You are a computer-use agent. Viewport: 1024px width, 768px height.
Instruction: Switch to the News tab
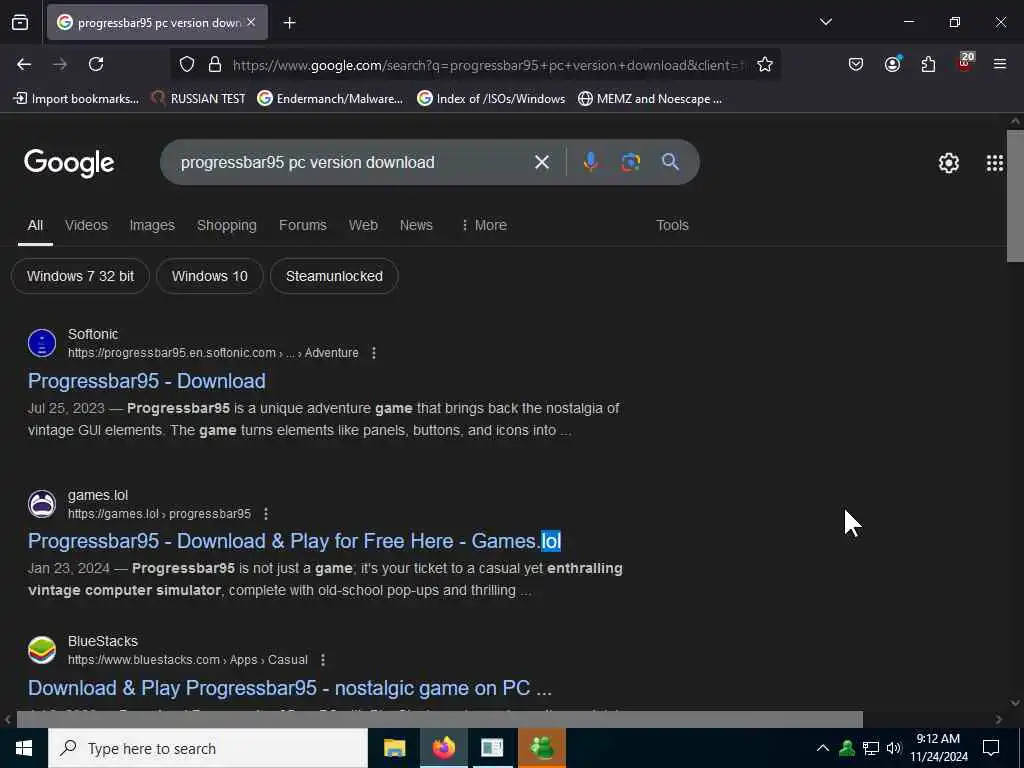point(416,225)
